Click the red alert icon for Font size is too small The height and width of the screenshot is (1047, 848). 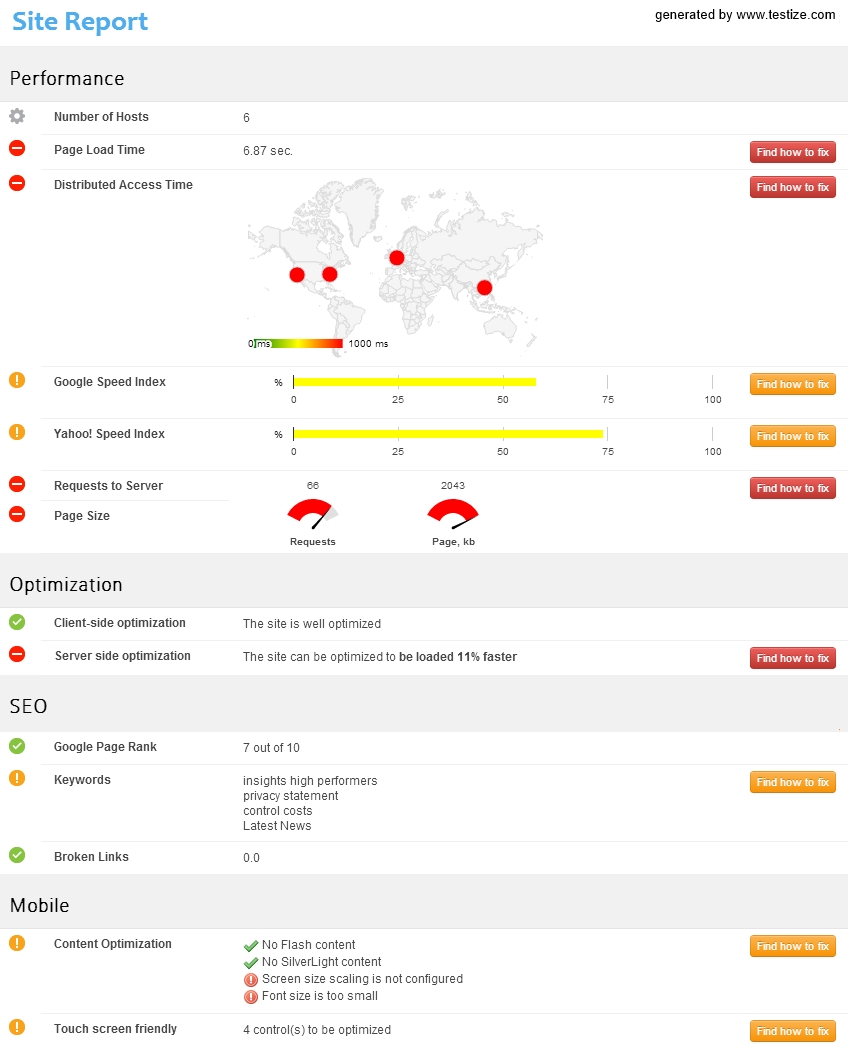click(251, 996)
